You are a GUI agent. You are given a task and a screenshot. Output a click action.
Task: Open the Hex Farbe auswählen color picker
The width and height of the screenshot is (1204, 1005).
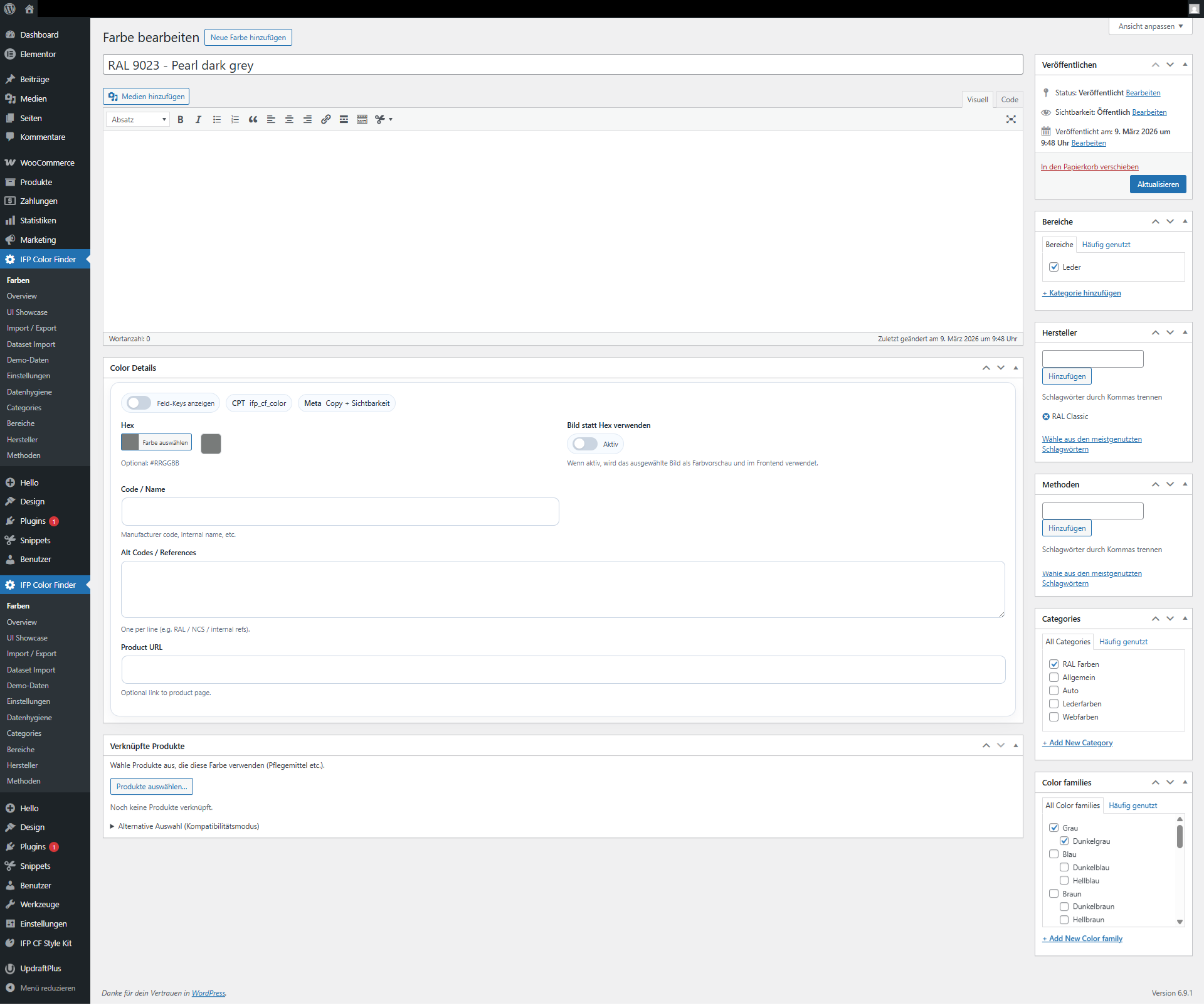(157, 443)
